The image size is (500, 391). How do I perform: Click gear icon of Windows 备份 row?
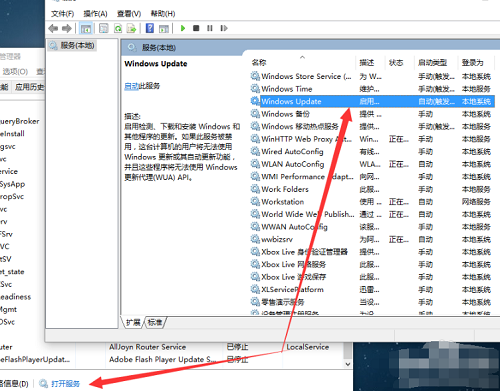[x=255, y=114]
